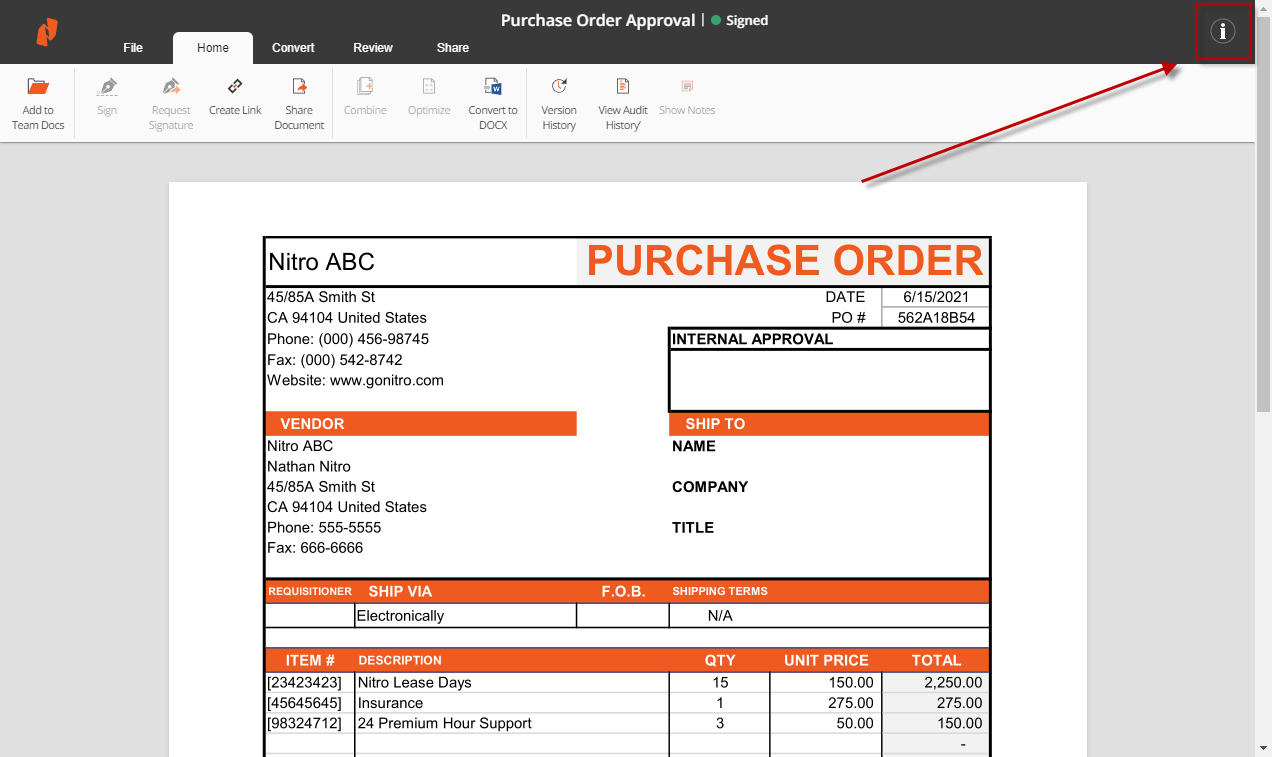Switch to the Review tab

373,48
